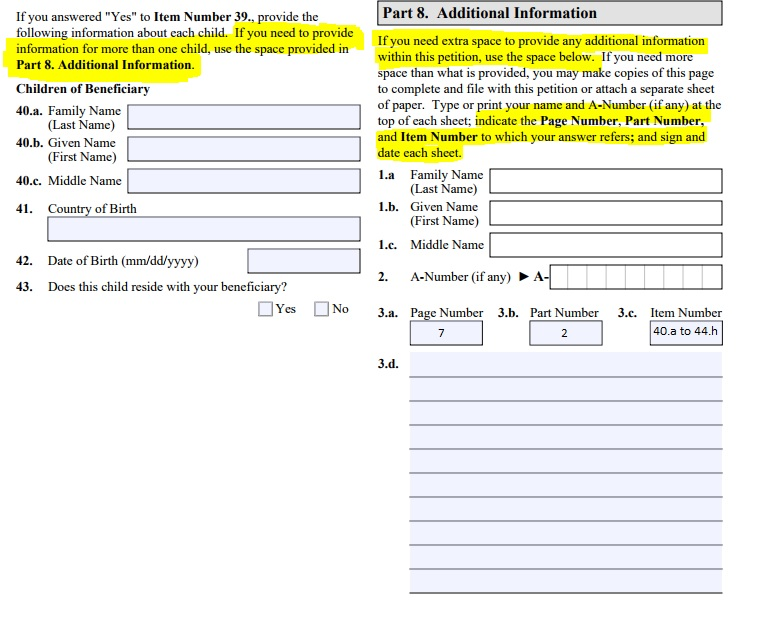Click the Part 8 Additional Information header bar
The image size is (778, 628).
click(549, 13)
